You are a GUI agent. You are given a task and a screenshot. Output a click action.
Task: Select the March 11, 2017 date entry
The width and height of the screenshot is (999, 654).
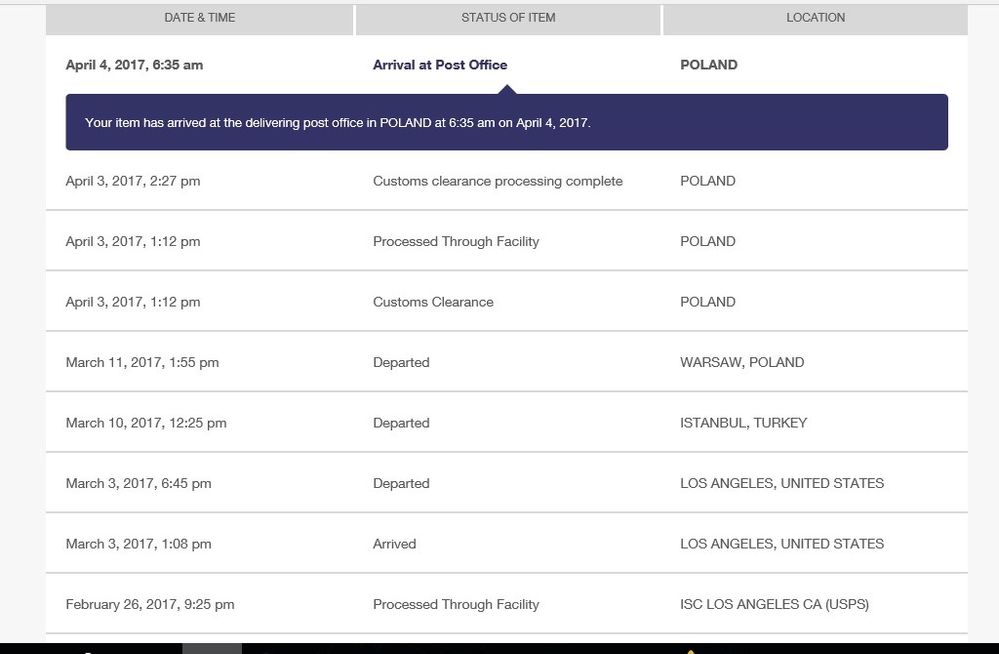tap(142, 362)
